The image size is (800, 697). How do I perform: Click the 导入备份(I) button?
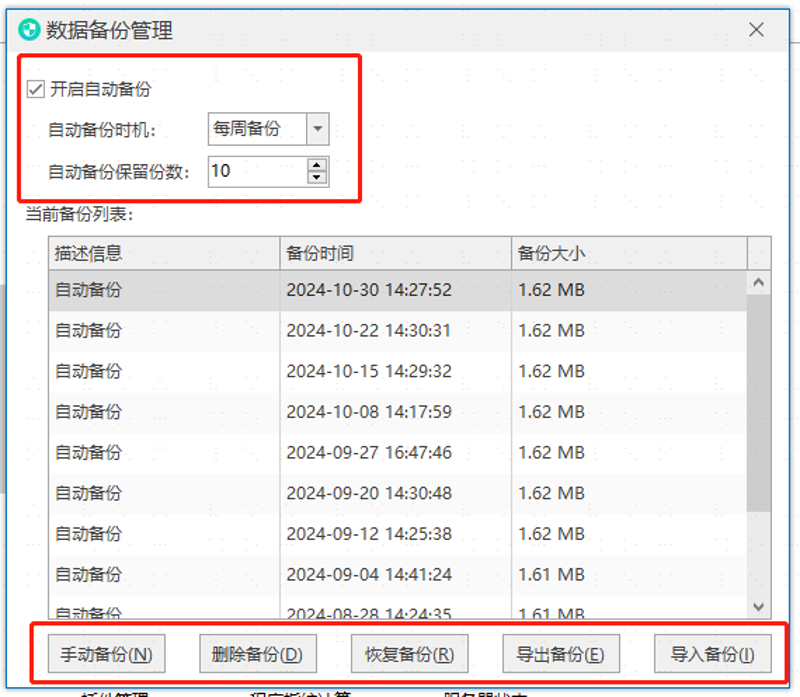[x=712, y=654]
